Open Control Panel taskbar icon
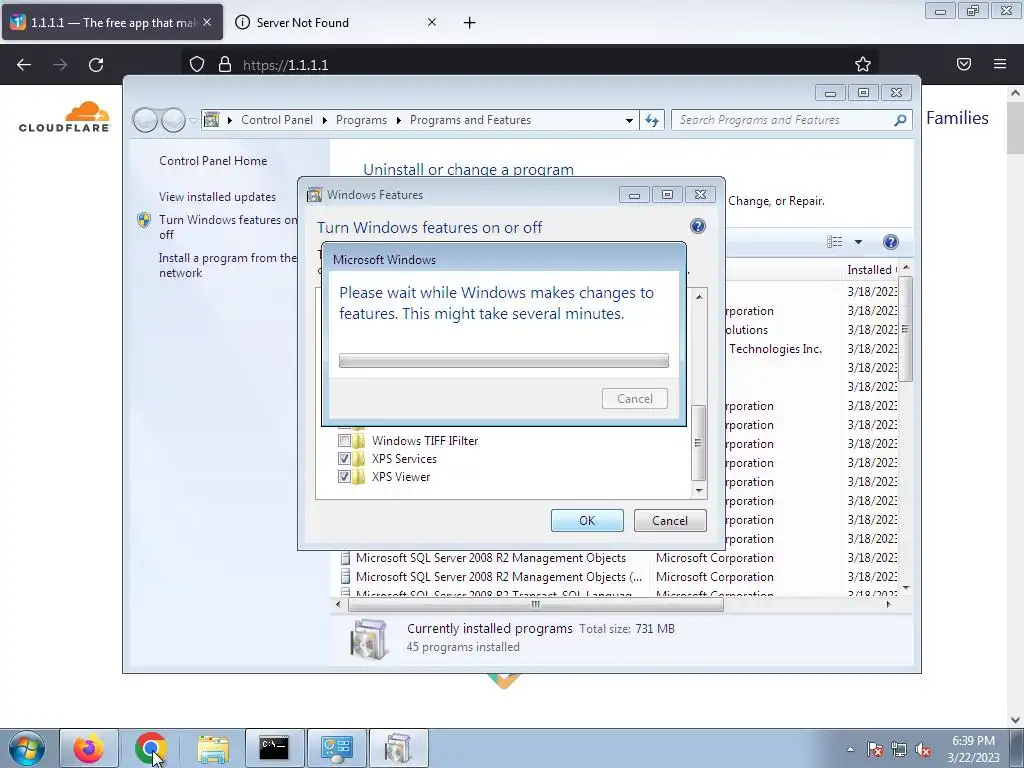This screenshot has width=1024, height=768. click(336, 748)
